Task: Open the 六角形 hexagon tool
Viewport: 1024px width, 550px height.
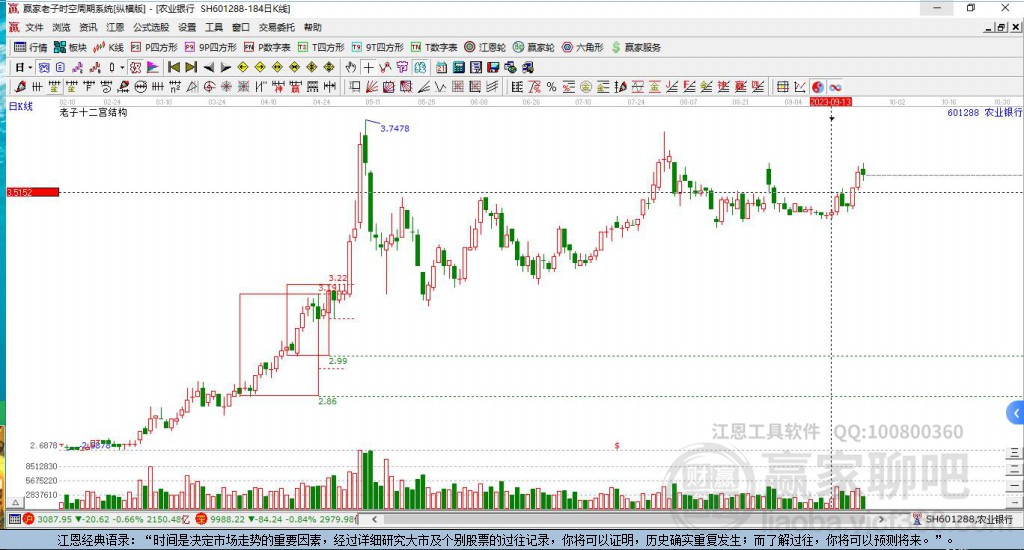Action: click(x=583, y=47)
